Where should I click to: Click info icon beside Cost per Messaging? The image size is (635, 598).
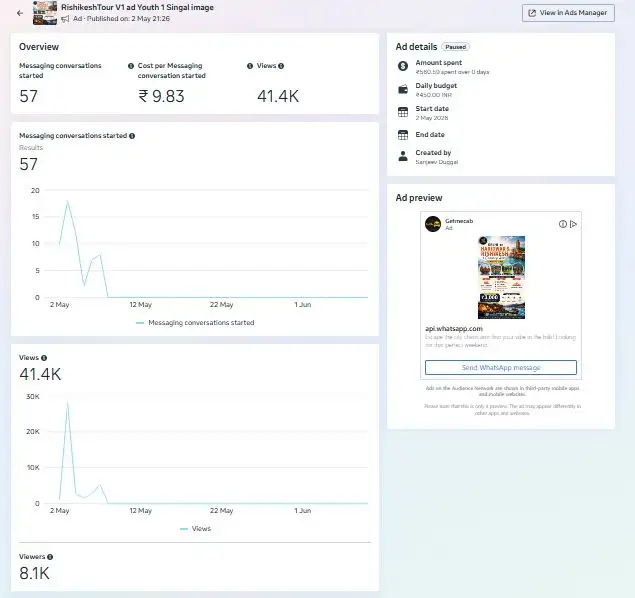coord(131,66)
